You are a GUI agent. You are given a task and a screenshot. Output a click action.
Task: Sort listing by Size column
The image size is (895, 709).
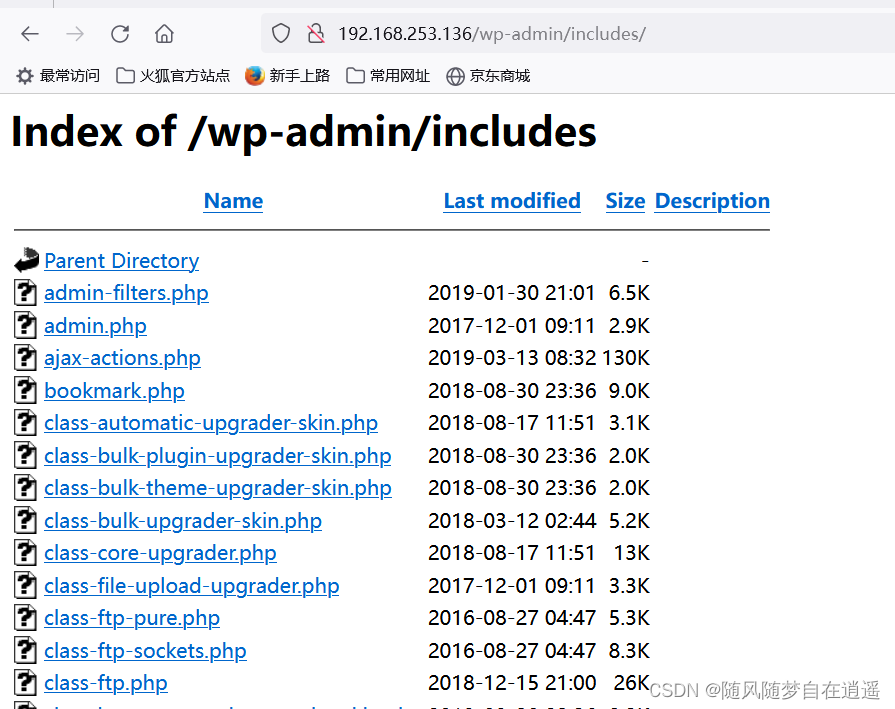tap(625, 201)
